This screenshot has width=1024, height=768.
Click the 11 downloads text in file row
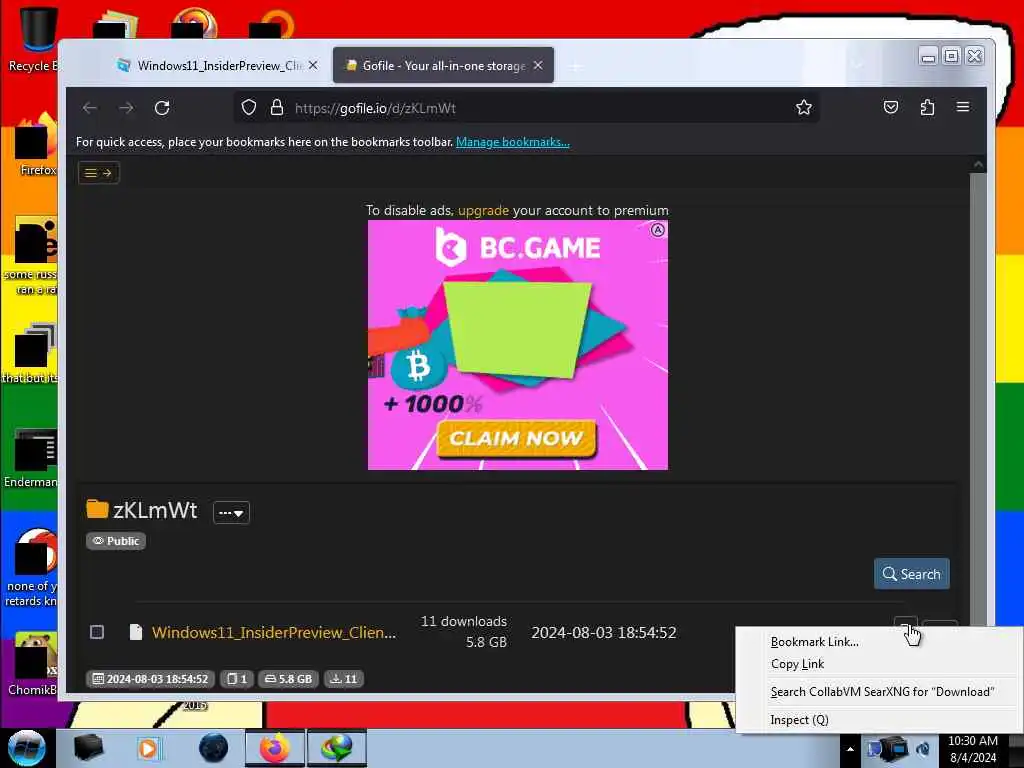pyautogui.click(x=464, y=621)
